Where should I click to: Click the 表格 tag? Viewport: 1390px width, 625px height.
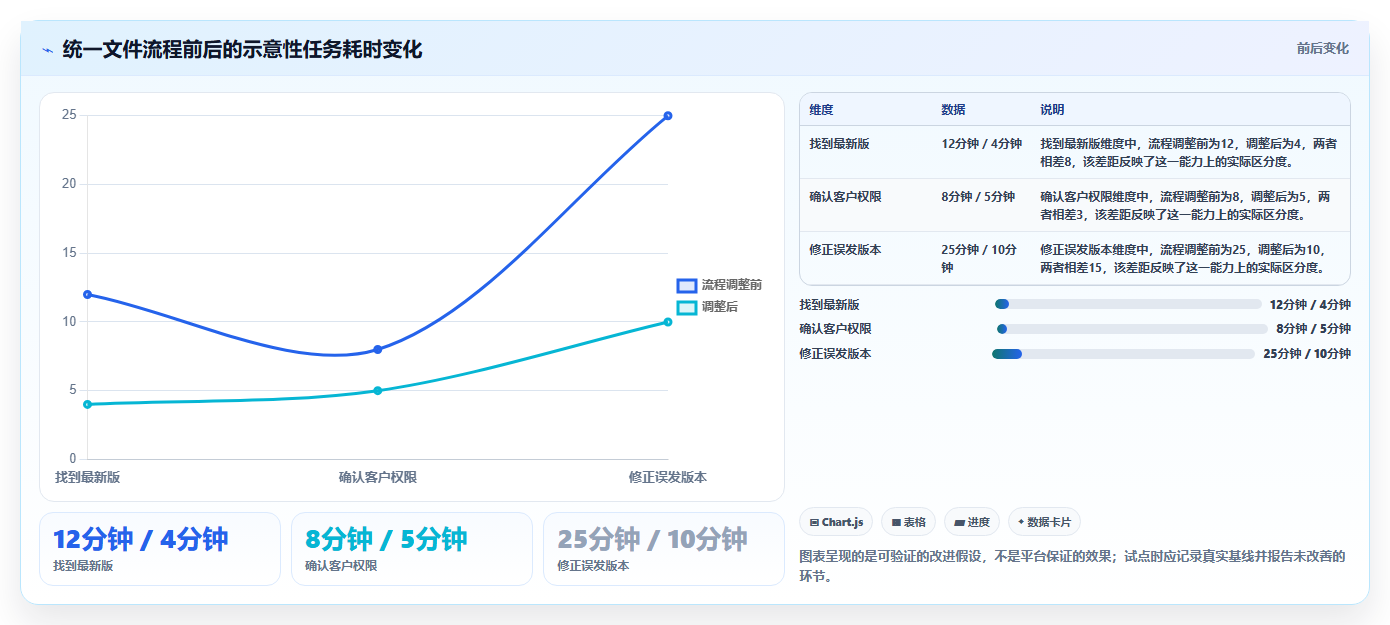908,522
